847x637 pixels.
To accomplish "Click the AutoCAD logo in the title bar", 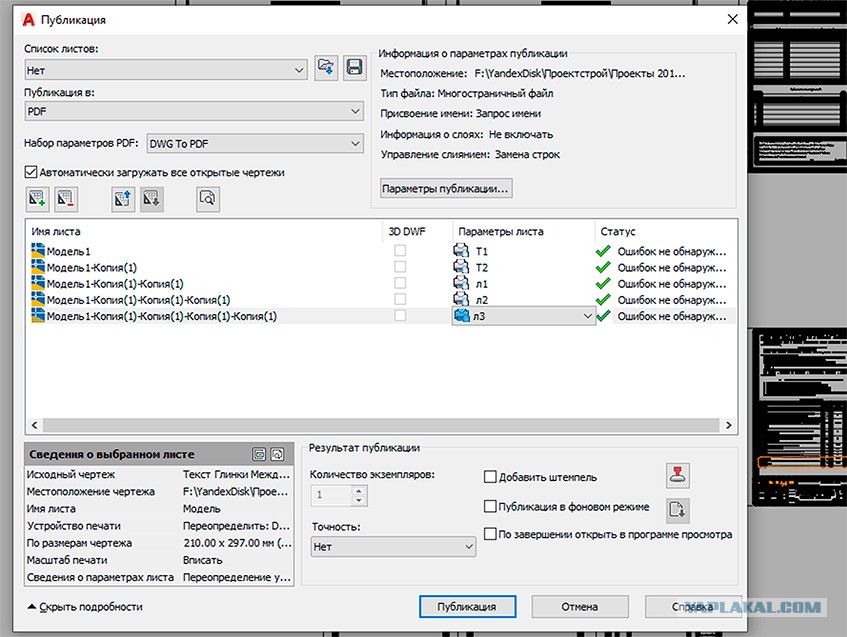I will (28, 19).
